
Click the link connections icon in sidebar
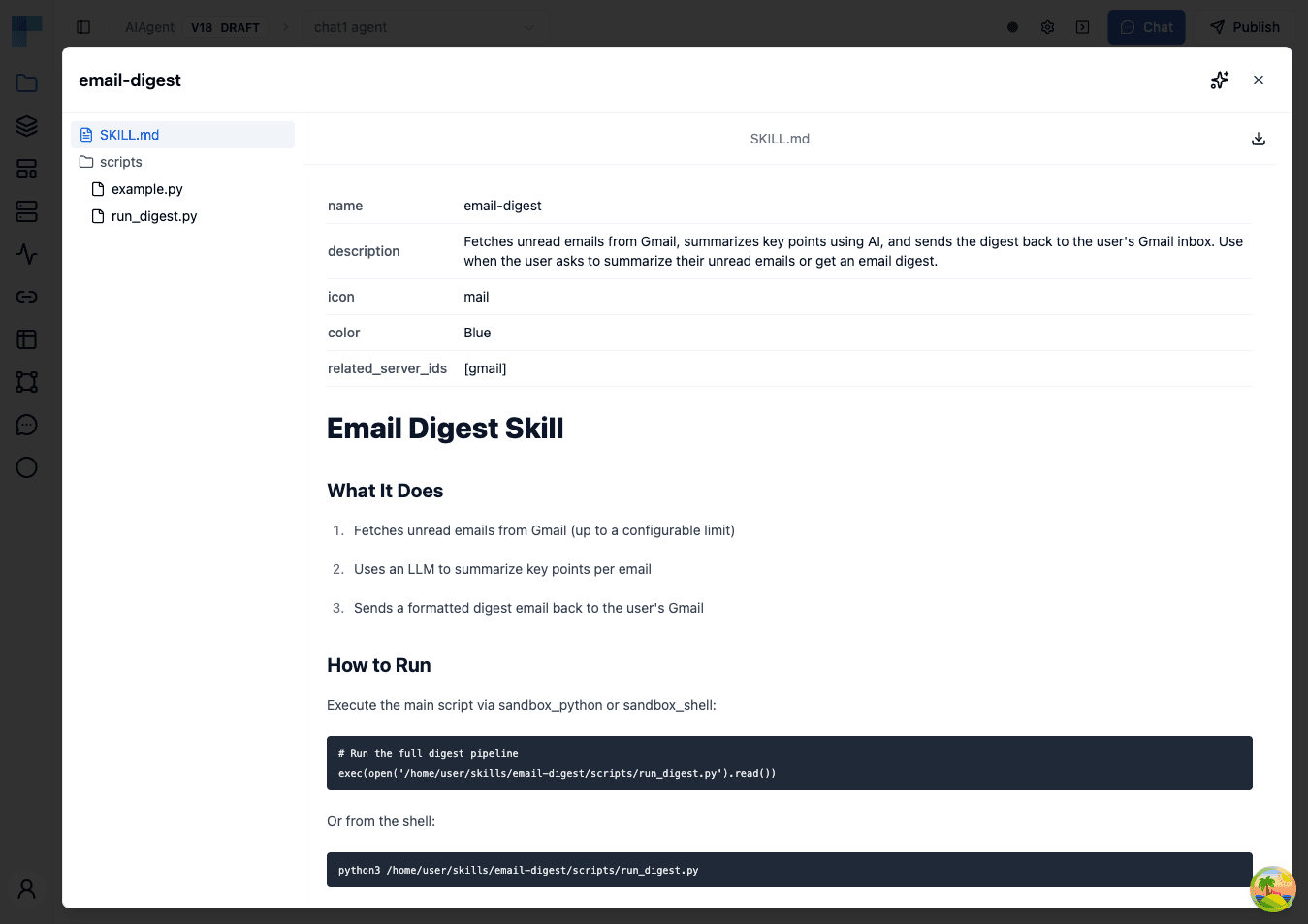point(26,297)
